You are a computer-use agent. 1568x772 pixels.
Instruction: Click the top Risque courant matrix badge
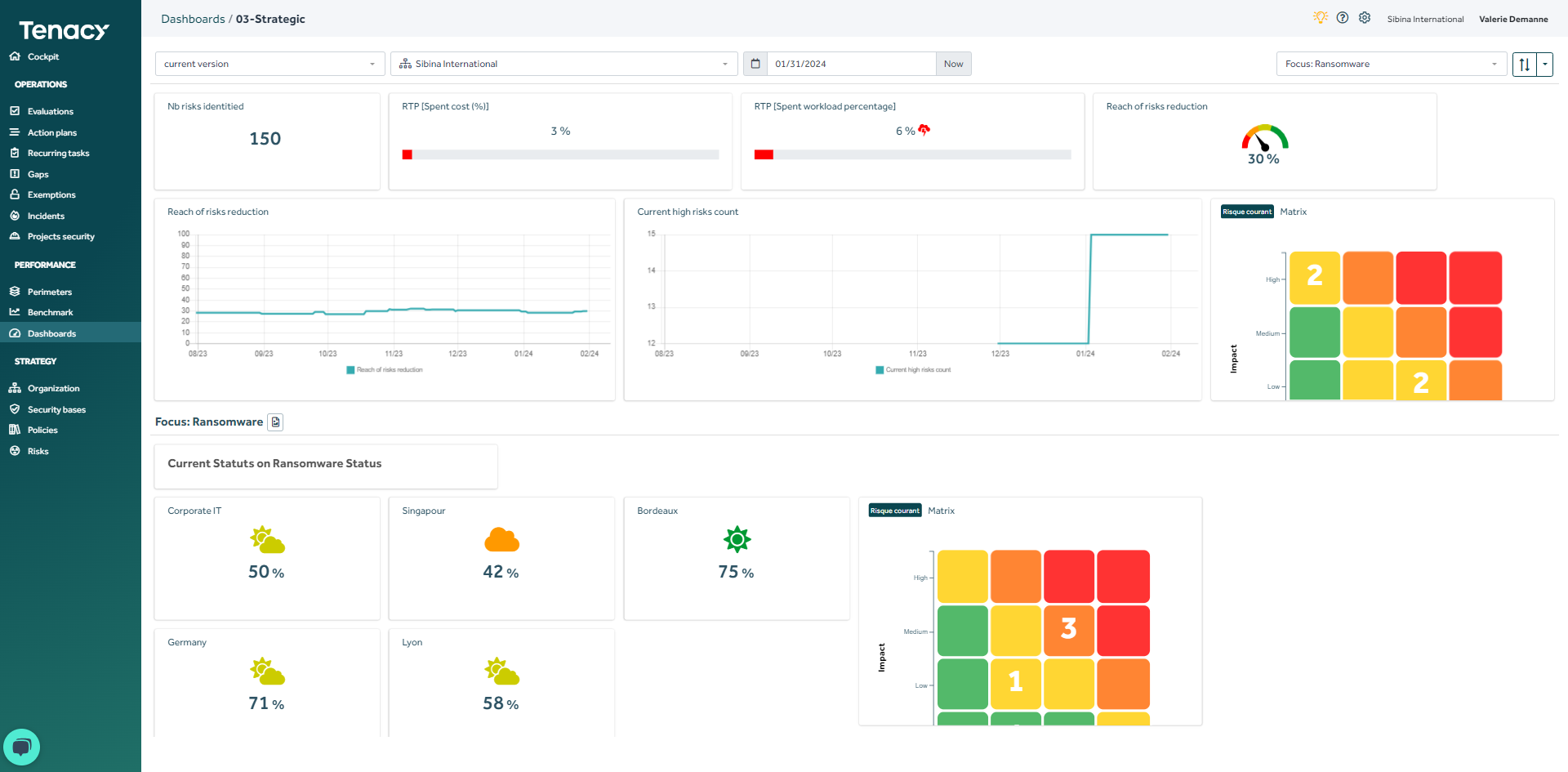[x=1247, y=212]
